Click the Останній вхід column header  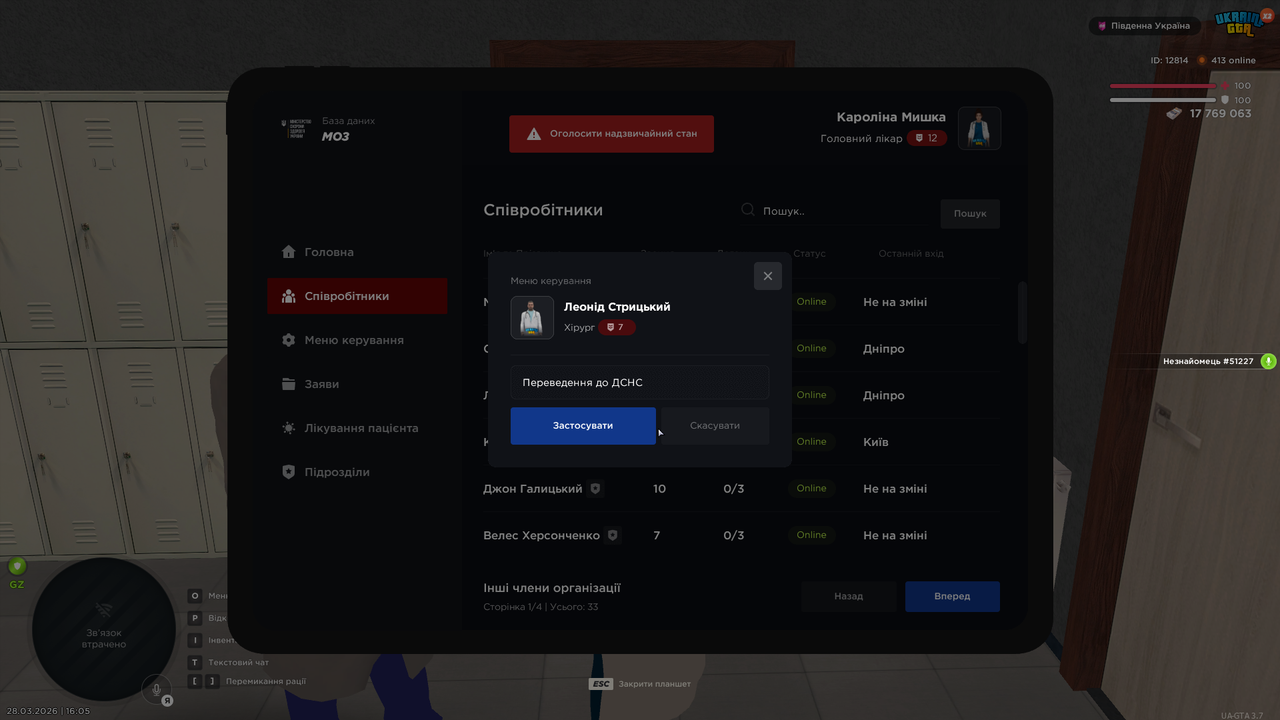coord(911,254)
